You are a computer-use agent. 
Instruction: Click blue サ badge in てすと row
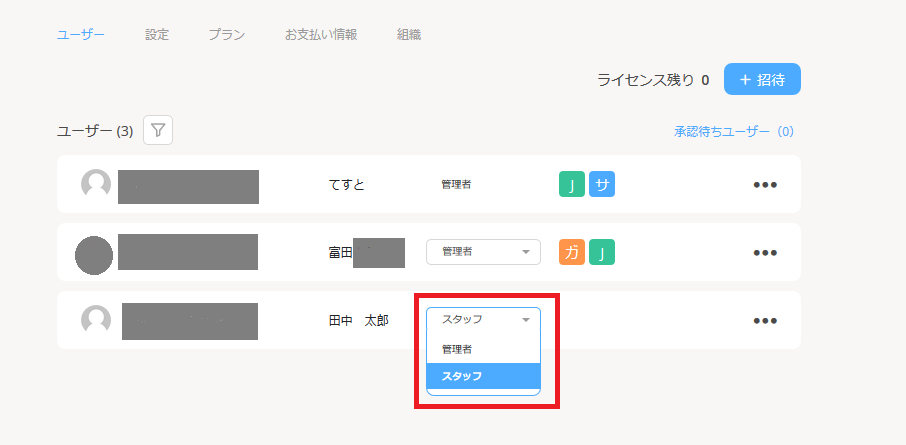(x=602, y=184)
